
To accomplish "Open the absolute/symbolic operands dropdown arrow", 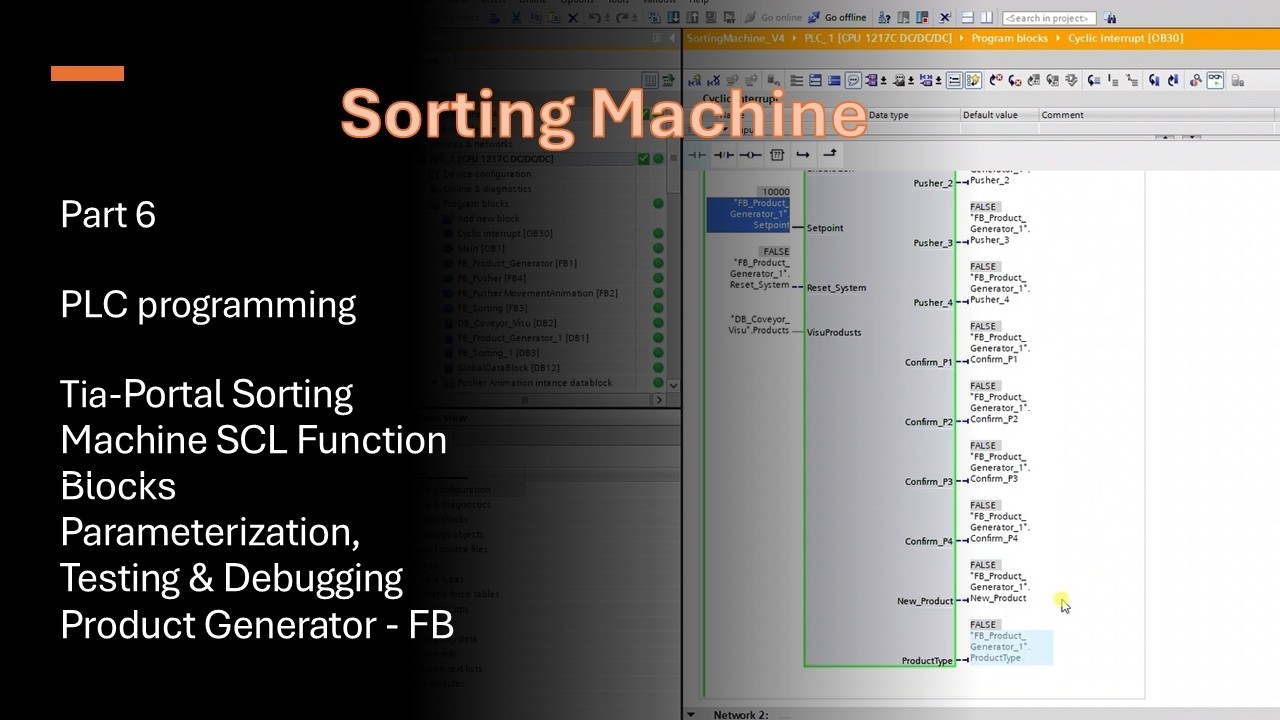I will (x=882, y=80).
